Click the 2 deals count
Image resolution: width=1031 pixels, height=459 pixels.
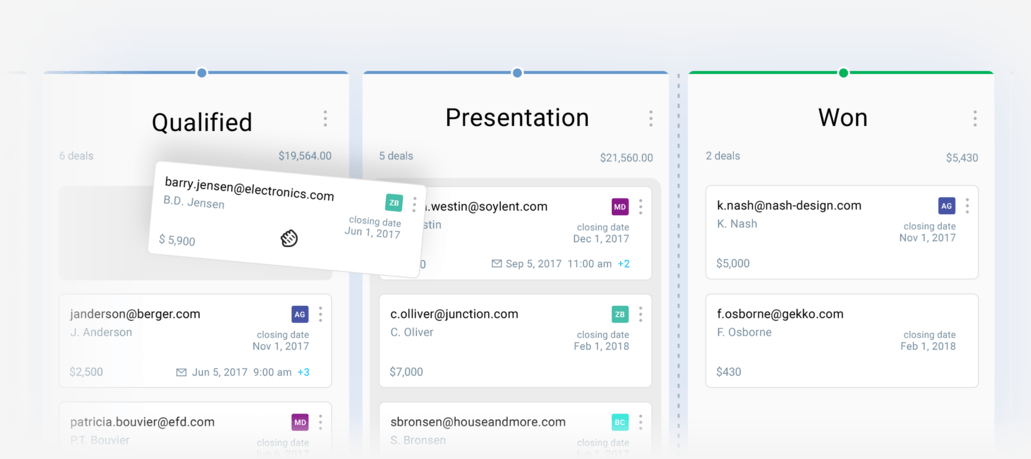tap(723, 156)
